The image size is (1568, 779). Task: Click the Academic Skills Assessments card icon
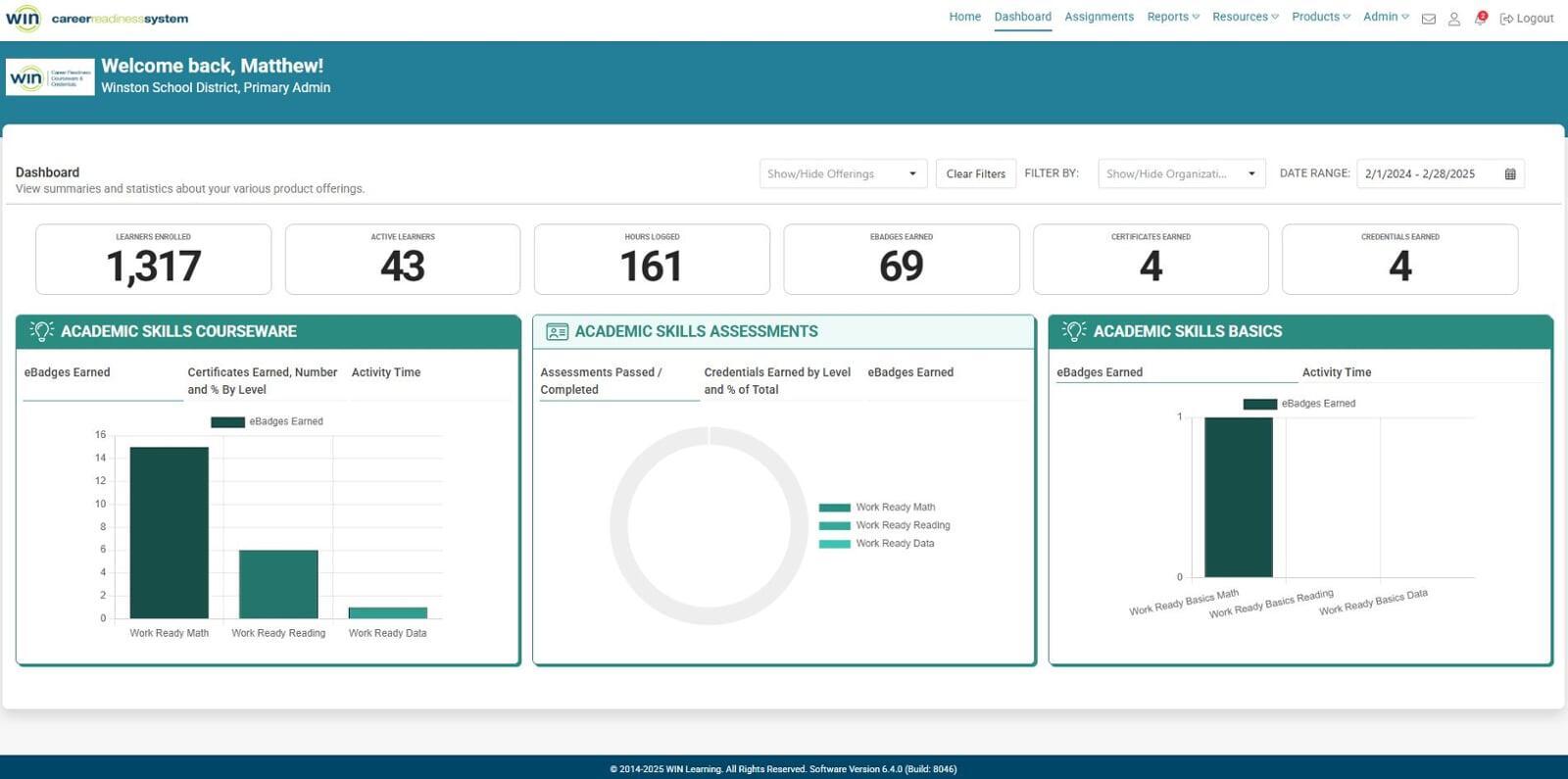point(557,332)
